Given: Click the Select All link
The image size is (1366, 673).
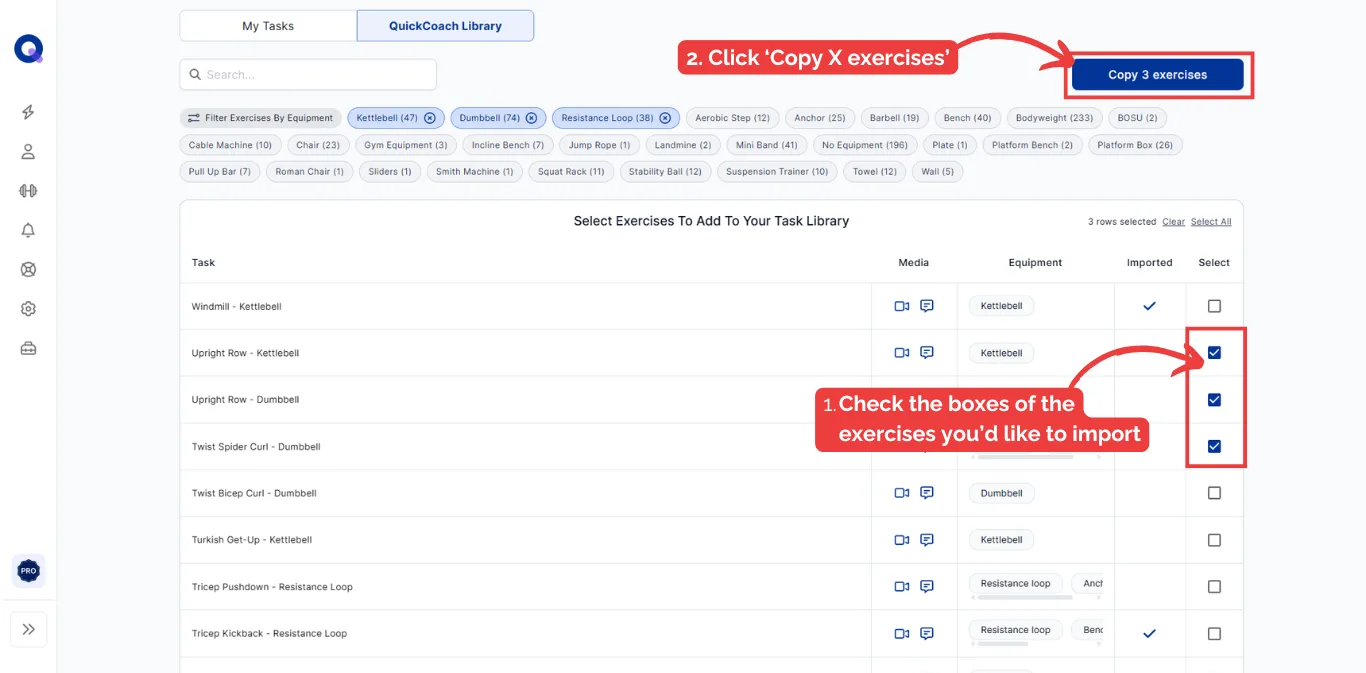Looking at the screenshot, I should point(1211,222).
